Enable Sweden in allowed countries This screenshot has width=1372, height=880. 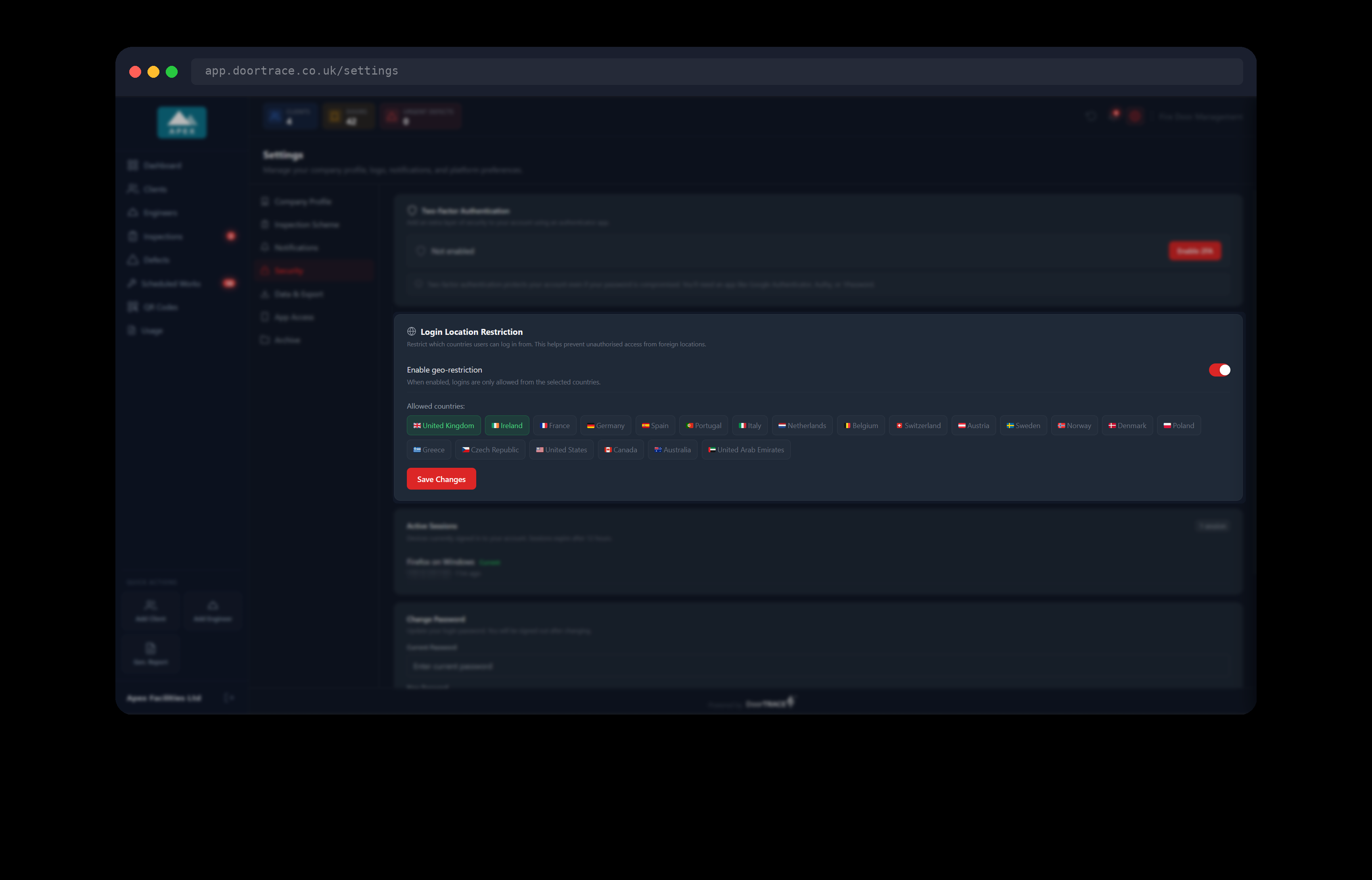[x=1023, y=425]
